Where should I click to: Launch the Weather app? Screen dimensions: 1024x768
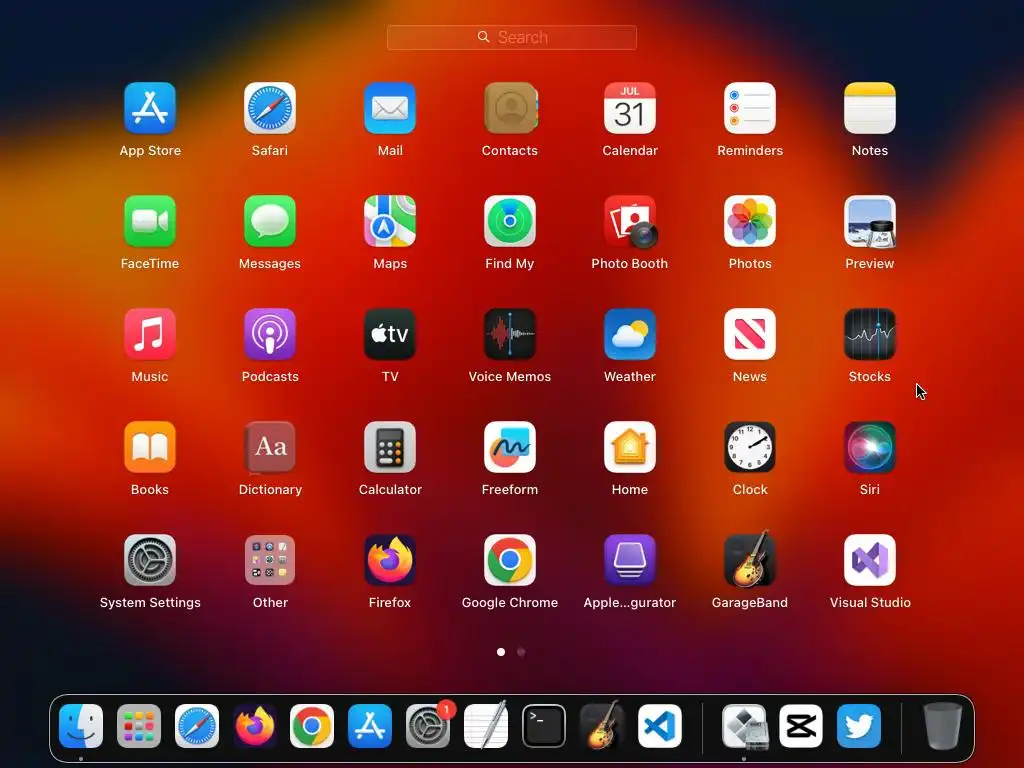[630, 334]
